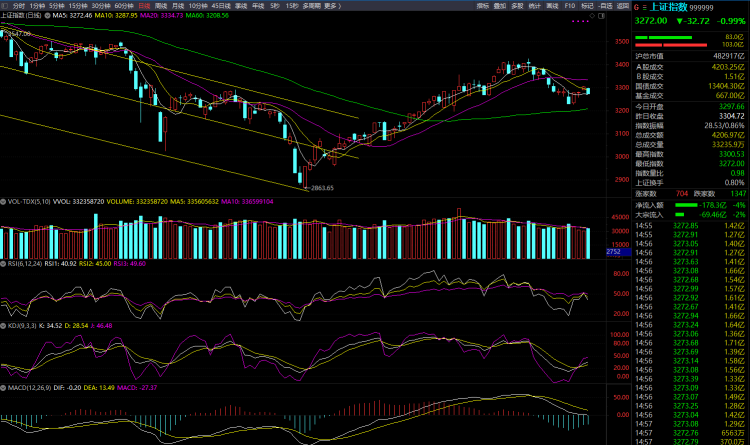Click the VOL-TDX panel circle icon
This screenshot has width=750, height=445.
[x=4, y=201]
